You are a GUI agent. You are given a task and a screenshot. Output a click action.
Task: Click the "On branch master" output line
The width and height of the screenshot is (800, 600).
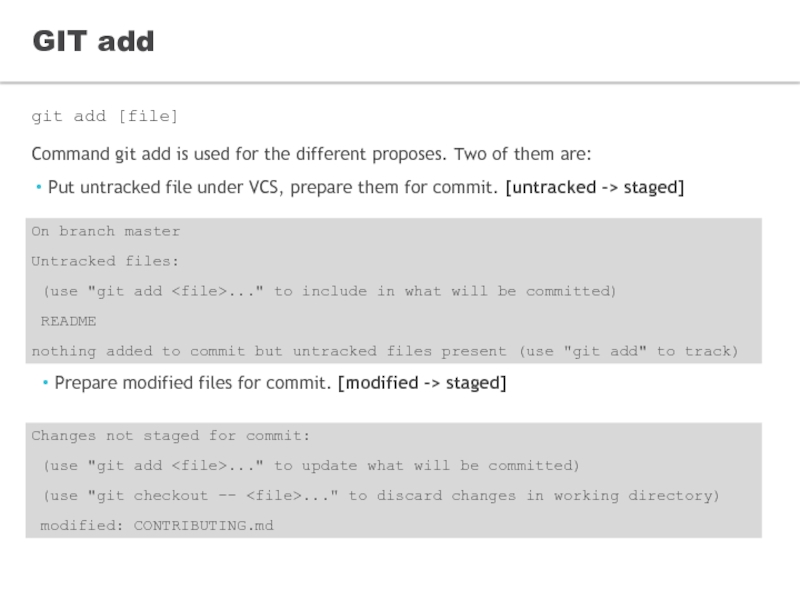106,232
